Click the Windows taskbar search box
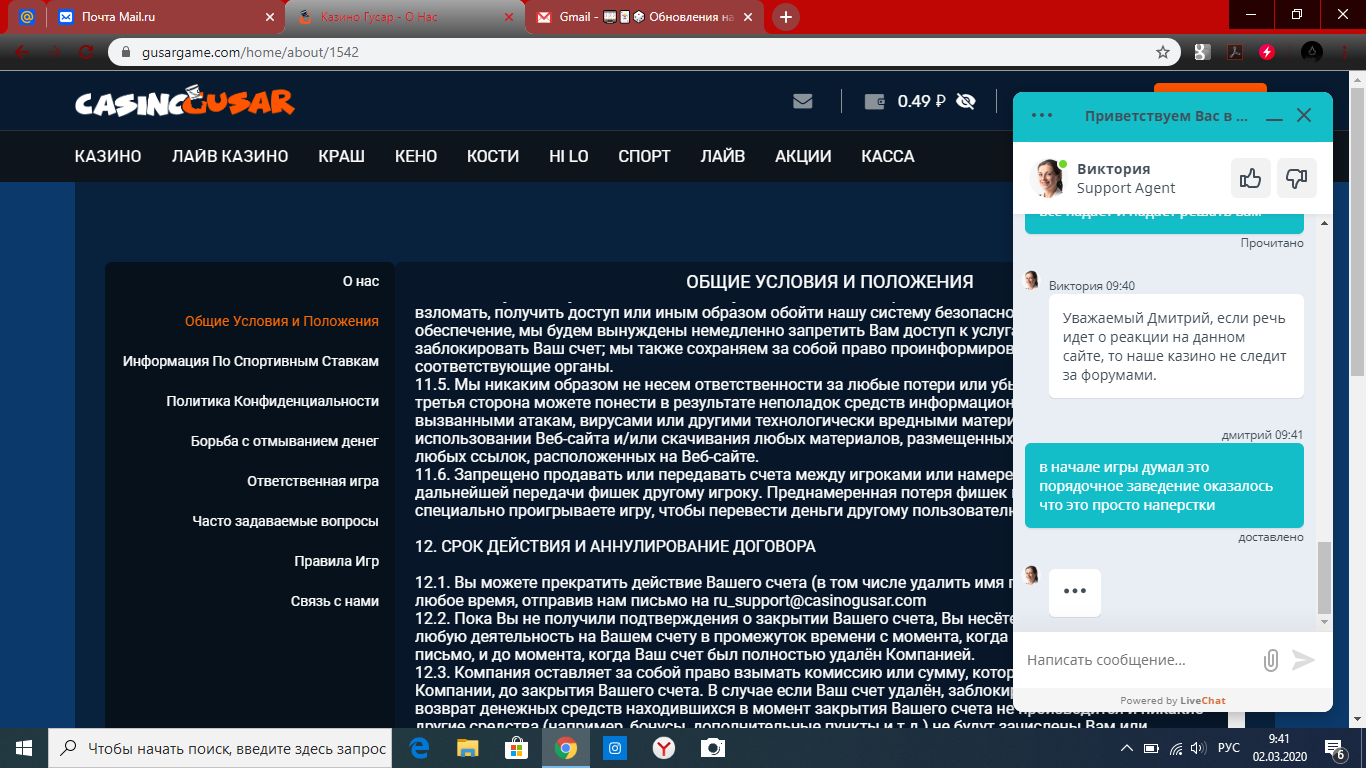 (x=220, y=748)
